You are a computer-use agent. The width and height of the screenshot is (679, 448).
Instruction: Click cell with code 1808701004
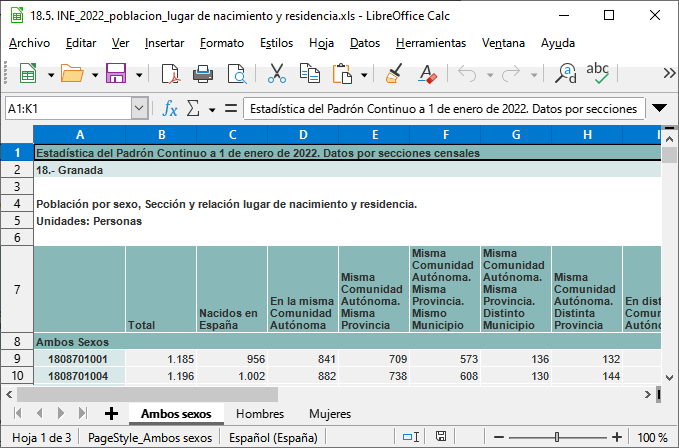(79, 376)
